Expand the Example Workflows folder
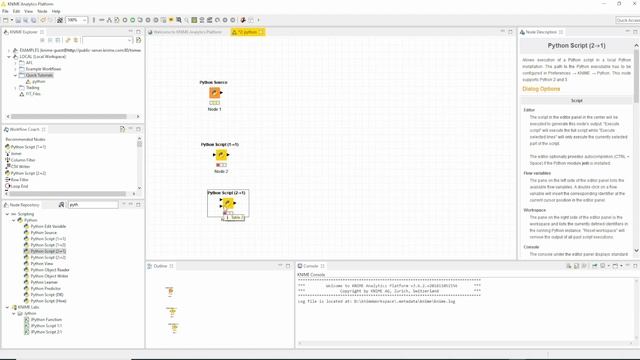This screenshot has width=640, height=360. [16, 69]
